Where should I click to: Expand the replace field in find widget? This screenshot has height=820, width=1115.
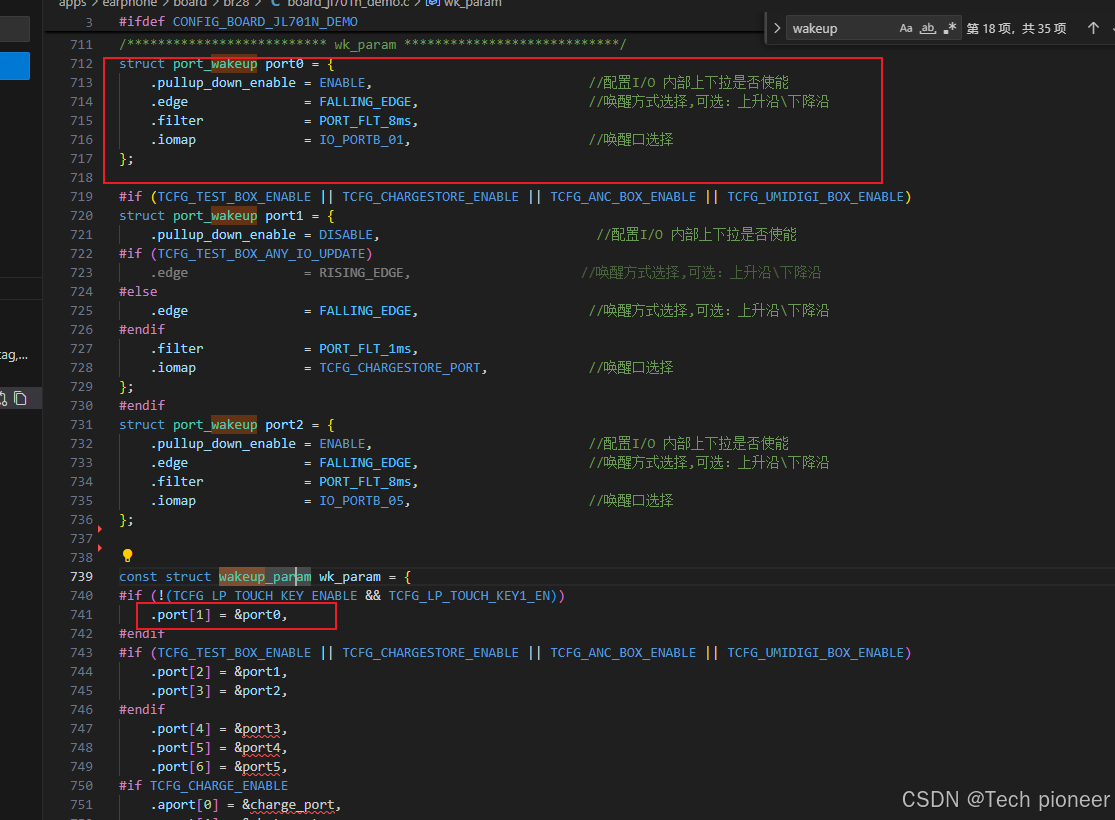pyautogui.click(x=777, y=28)
